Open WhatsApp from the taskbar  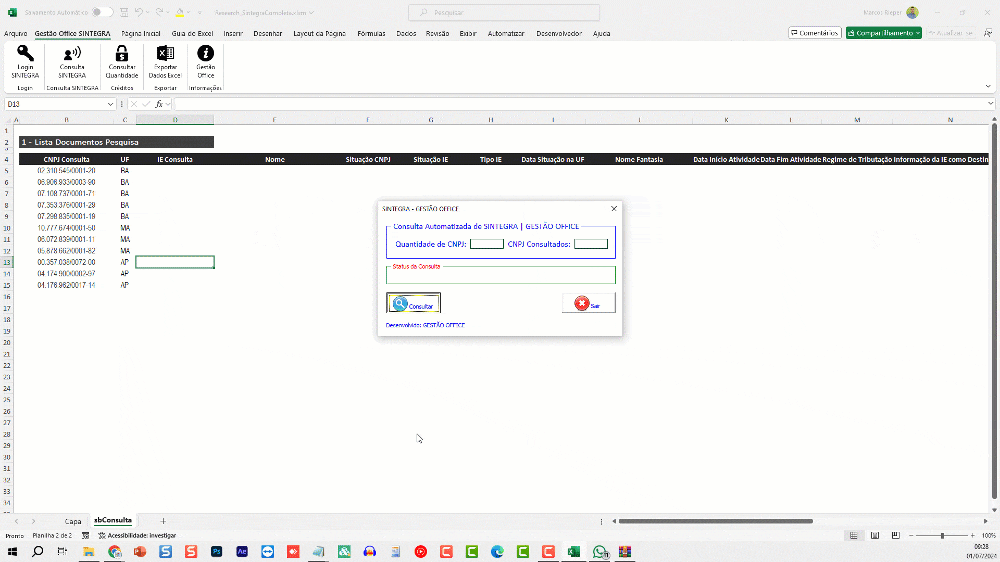click(x=599, y=551)
